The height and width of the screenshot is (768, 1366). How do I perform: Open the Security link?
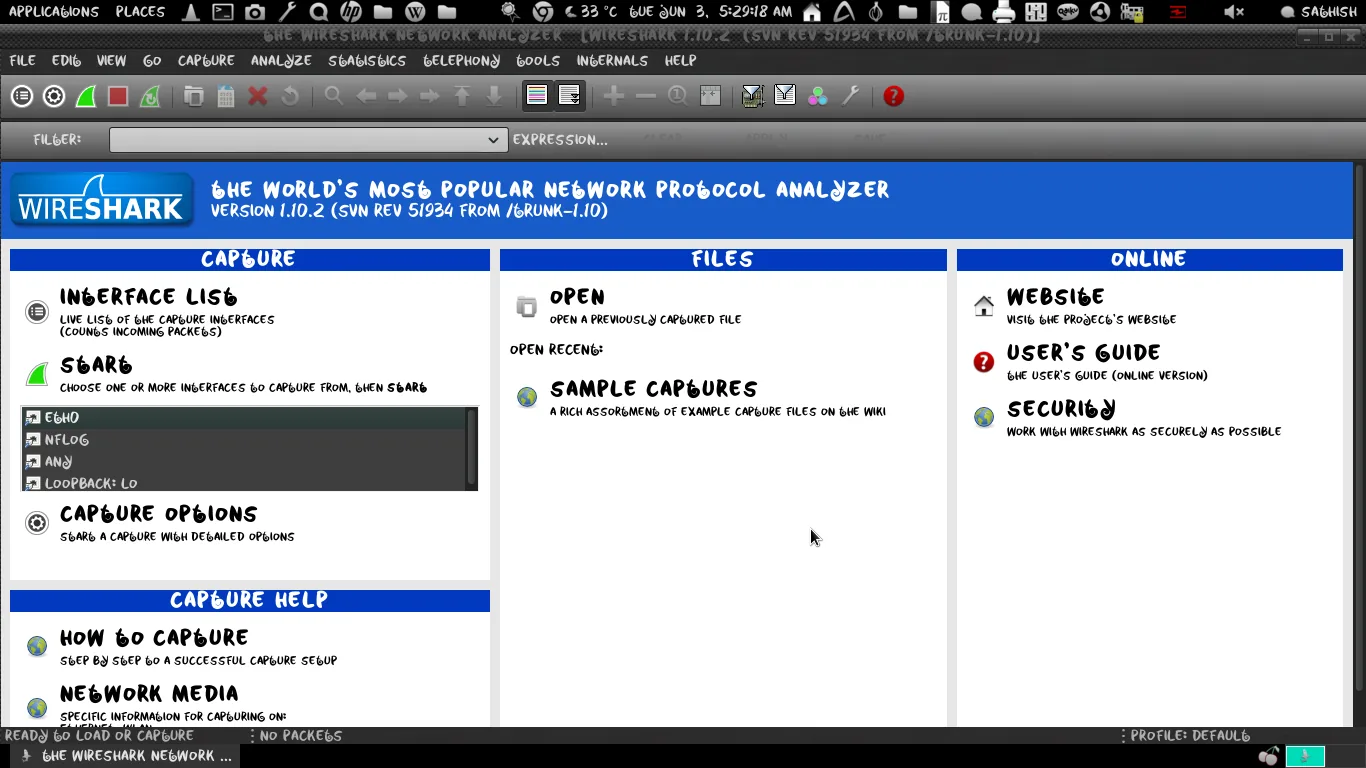click(x=1061, y=409)
